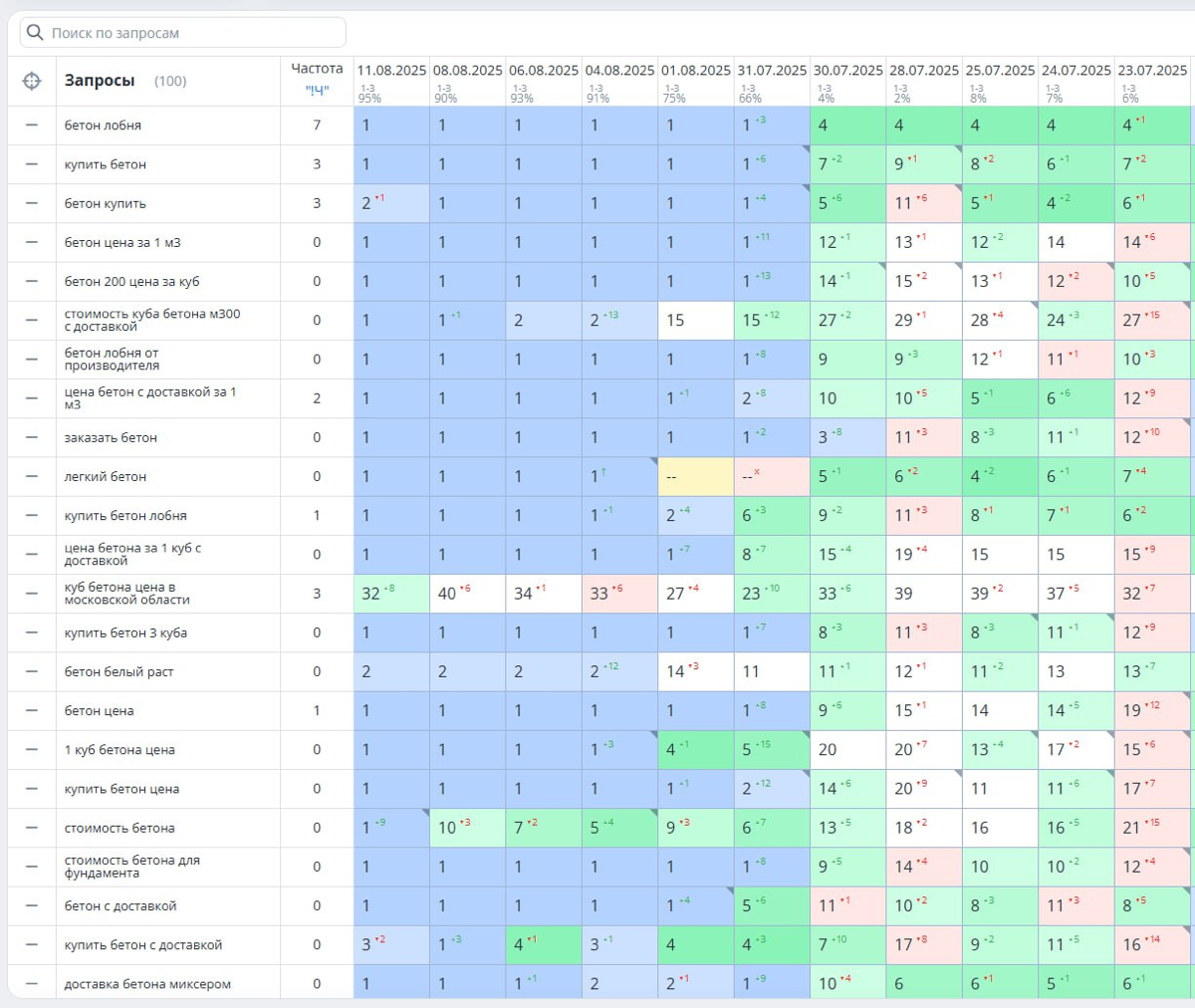Click the yellow cell in «легкий бетон» row
Screen dimensions: 1195x1008
click(x=696, y=476)
